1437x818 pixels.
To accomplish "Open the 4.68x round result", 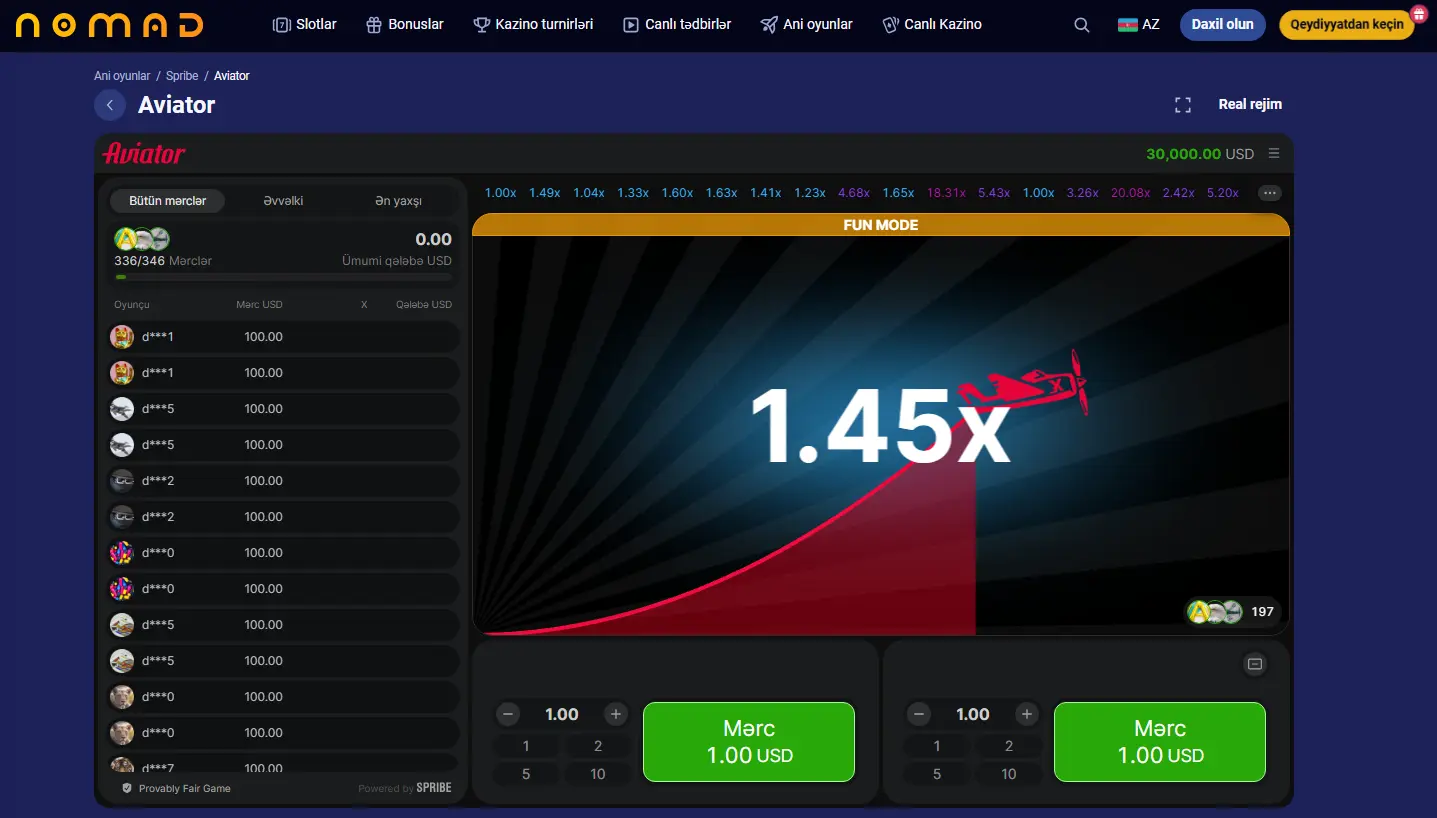I will pyautogui.click(x=854, y=193).
